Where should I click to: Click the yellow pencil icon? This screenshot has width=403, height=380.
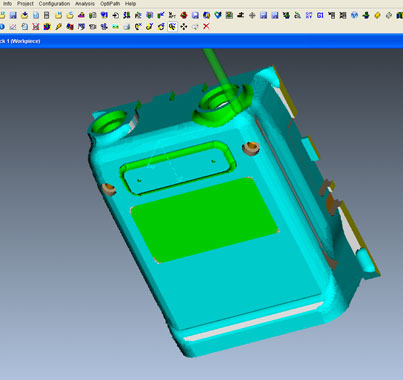point(58,27)
